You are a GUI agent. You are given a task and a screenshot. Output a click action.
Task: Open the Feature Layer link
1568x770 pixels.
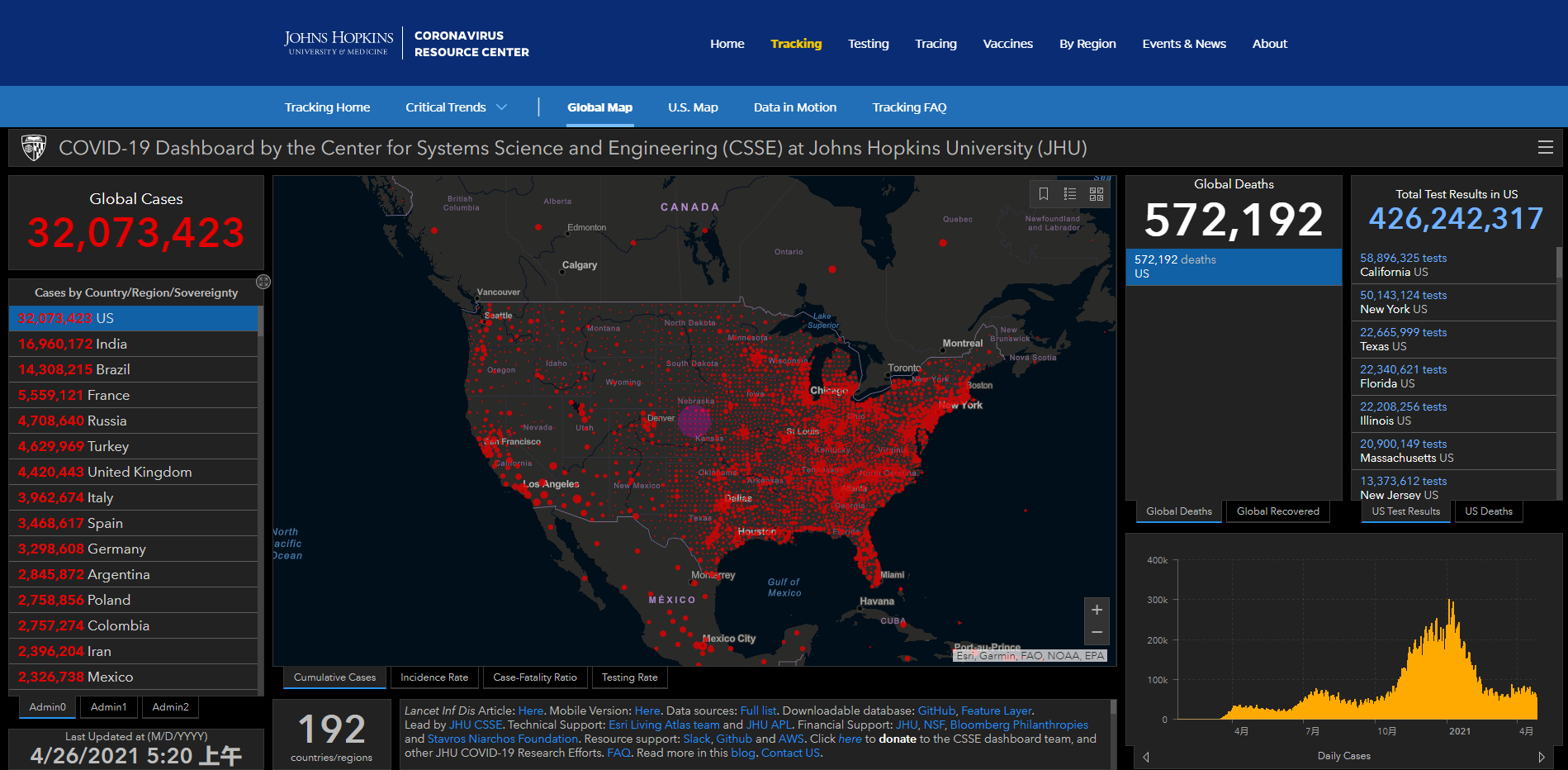997,711
